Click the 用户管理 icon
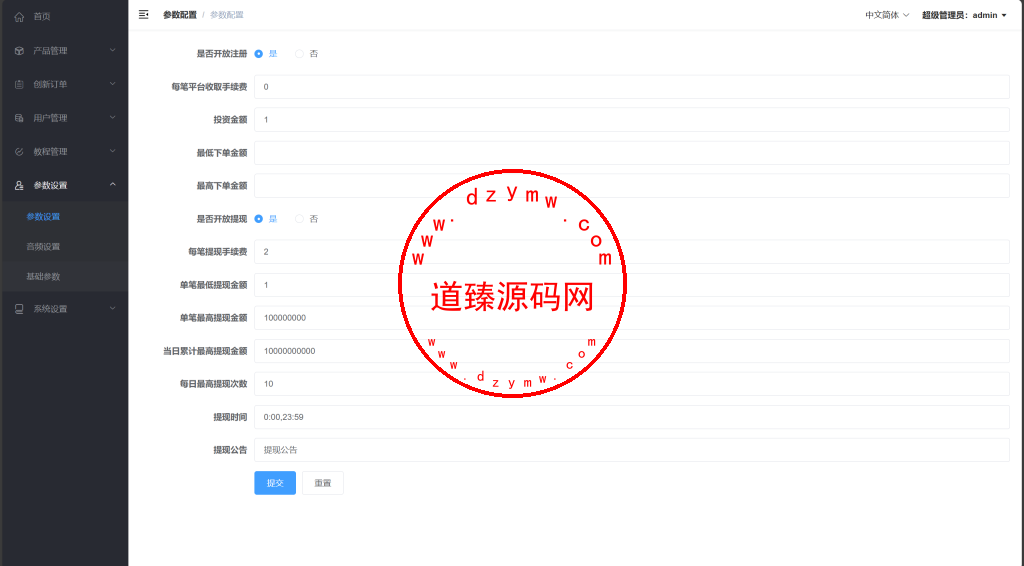 [19, 118]
